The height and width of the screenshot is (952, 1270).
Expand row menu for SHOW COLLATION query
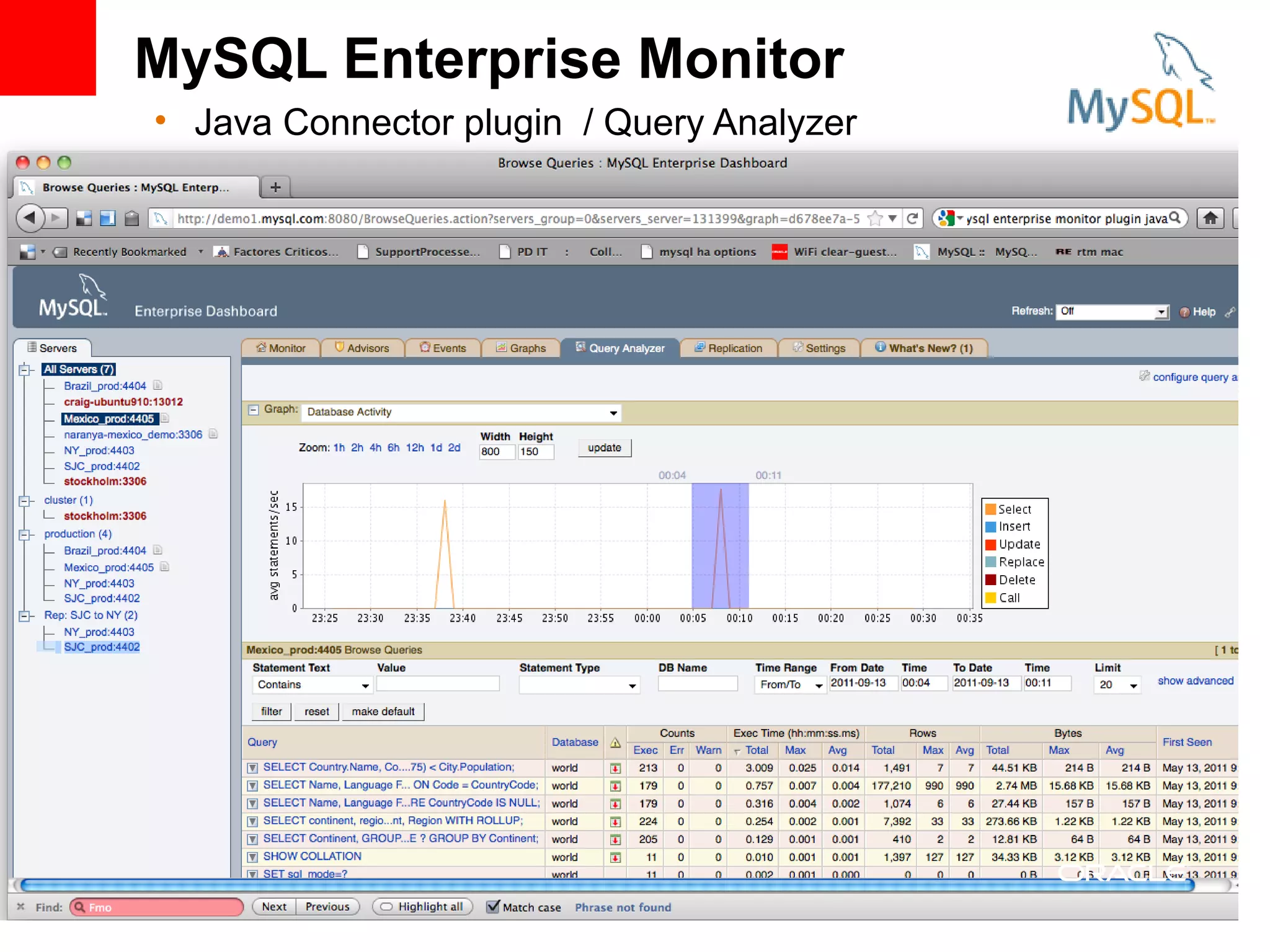252,858
